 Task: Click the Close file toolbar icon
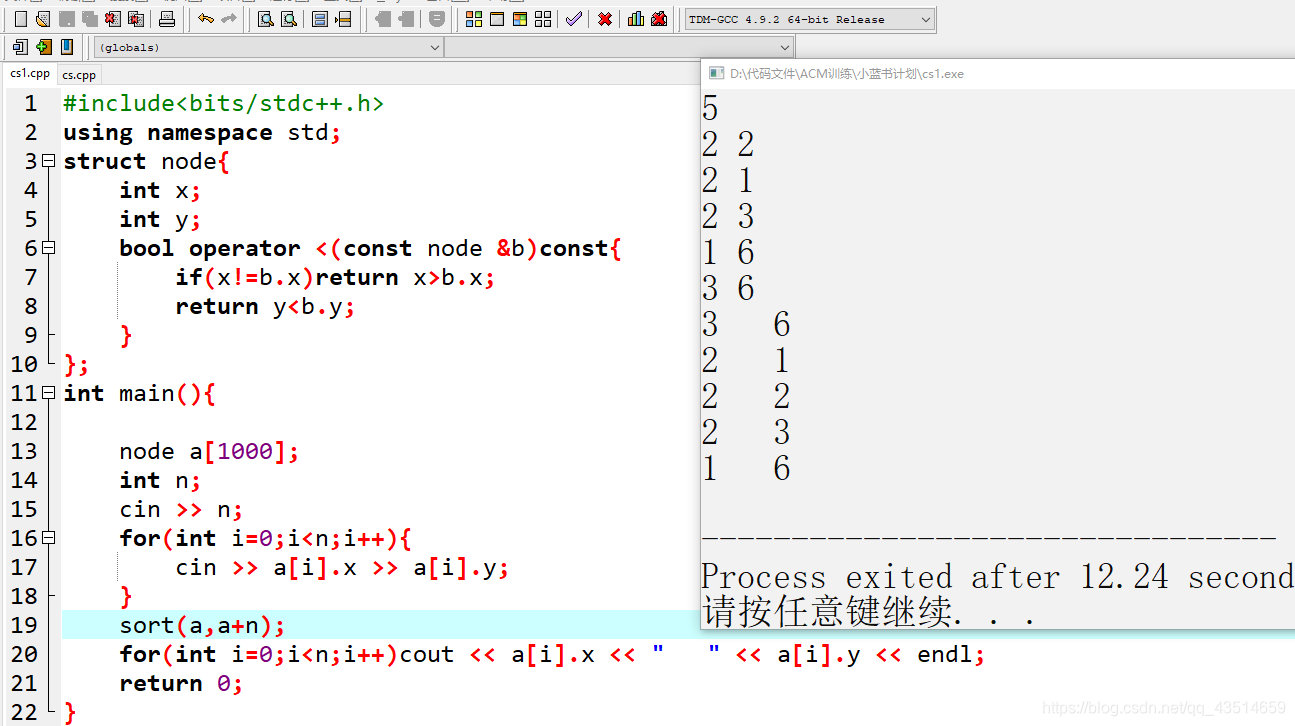pos(112,19)
